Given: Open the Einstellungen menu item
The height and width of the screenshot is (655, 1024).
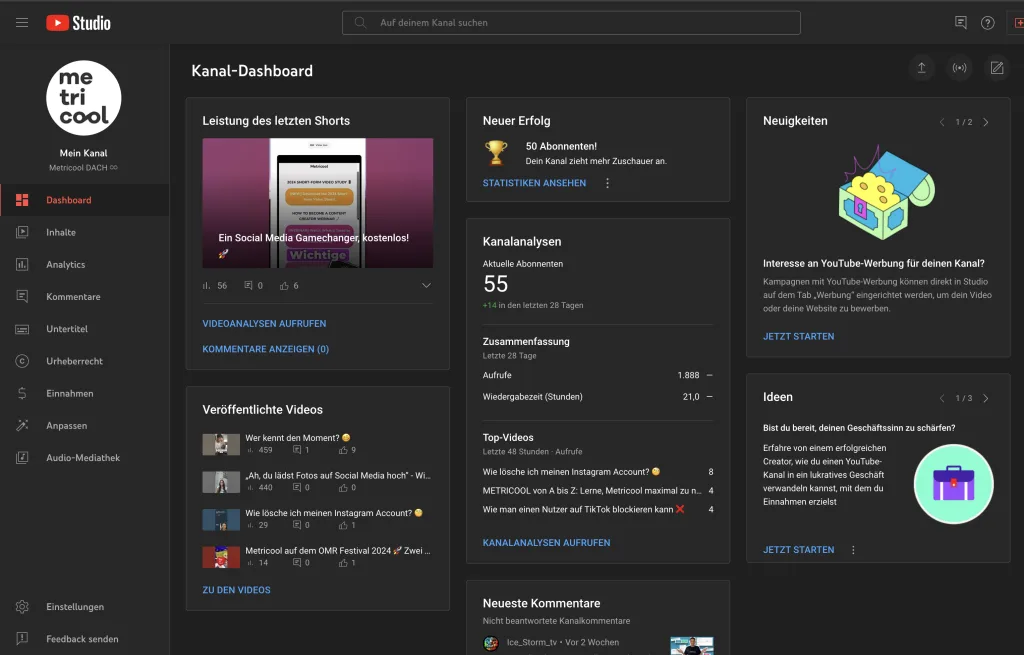Looking at the screenshot, I should [85, 607].
